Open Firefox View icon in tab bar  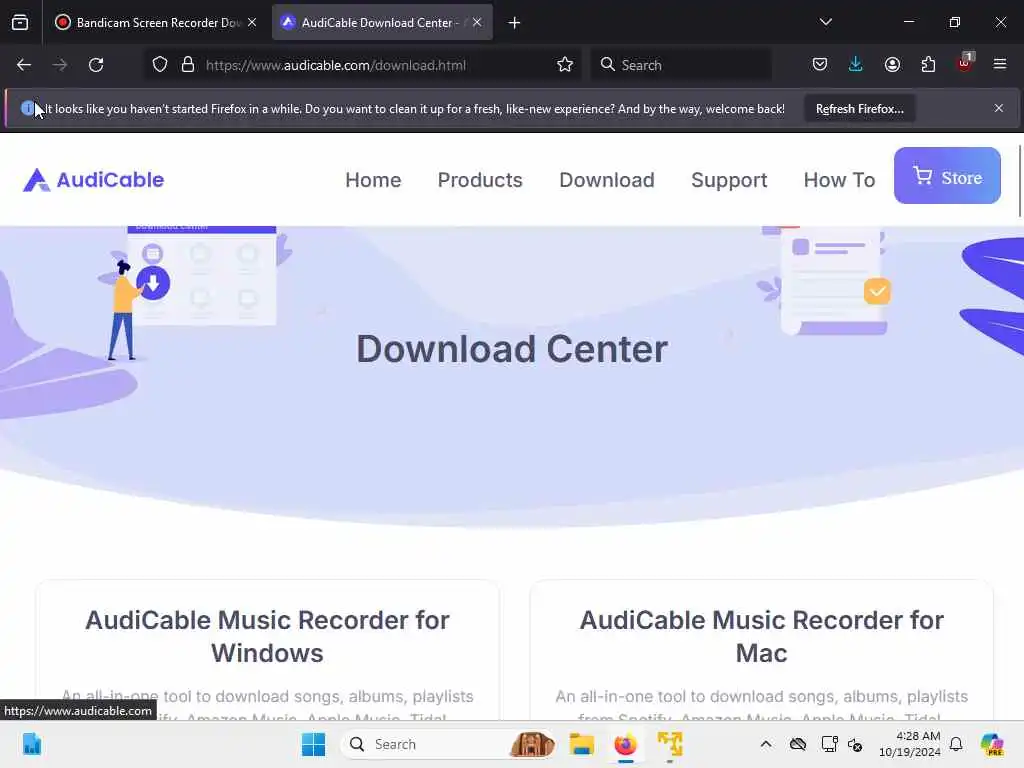tap(20, 22)
